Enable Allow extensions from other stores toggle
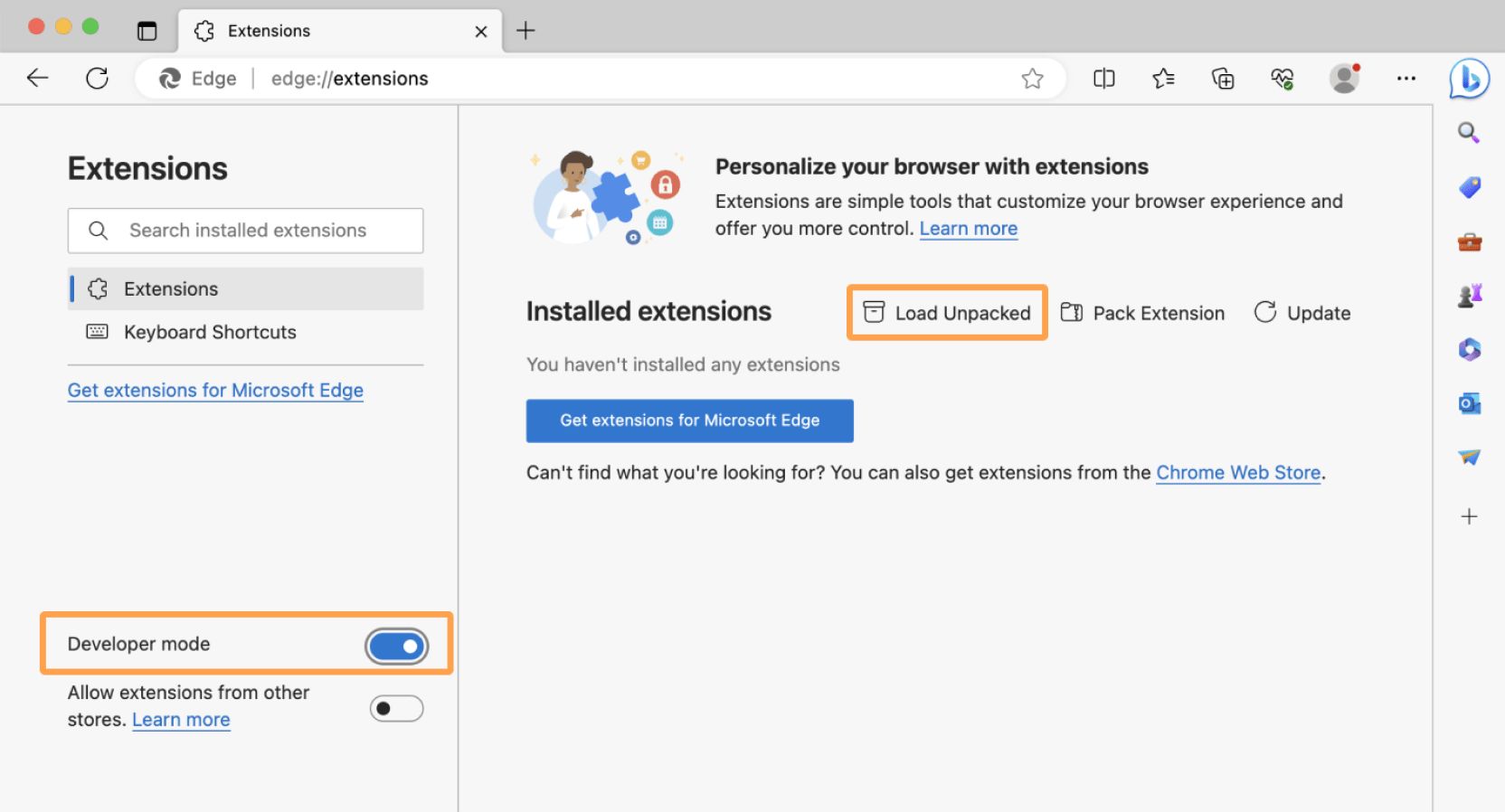The width and height of the screenshot is (1505, 812). coord(396,708)
